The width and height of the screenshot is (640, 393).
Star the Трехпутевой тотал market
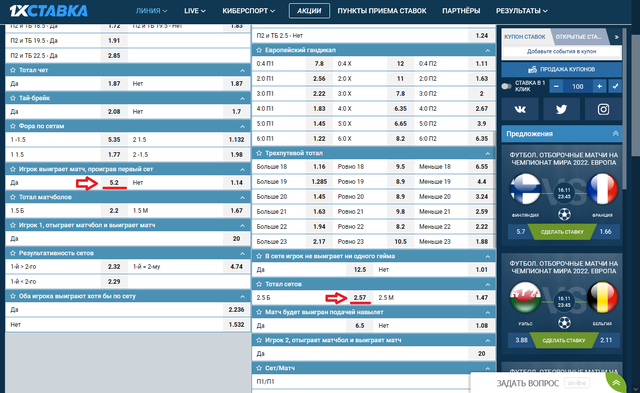pyautogui.click(x=259, y=153)
